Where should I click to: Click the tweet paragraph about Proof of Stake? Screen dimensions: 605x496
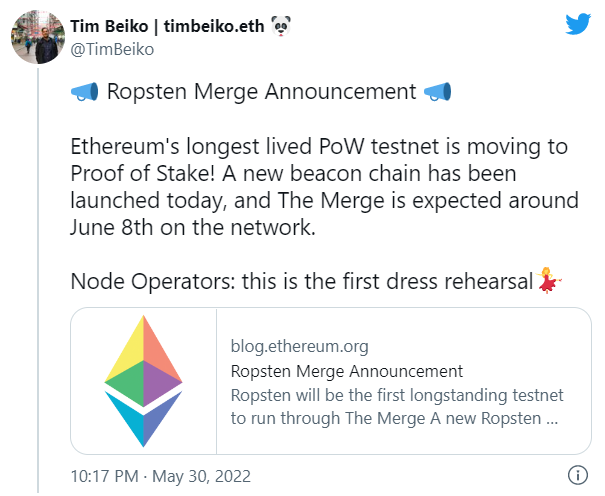point(324,187)
